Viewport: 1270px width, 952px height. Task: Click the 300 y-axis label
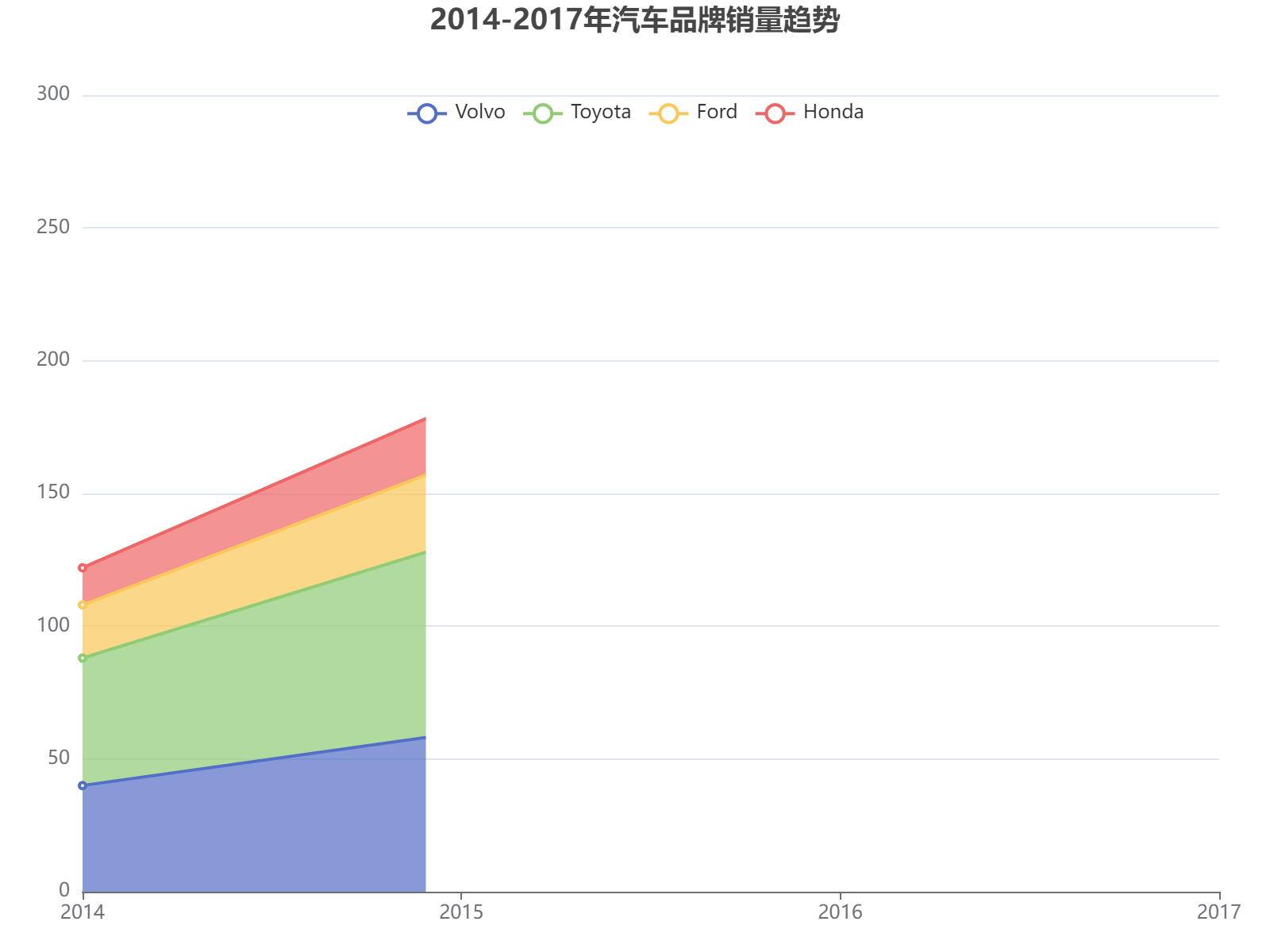53,94
